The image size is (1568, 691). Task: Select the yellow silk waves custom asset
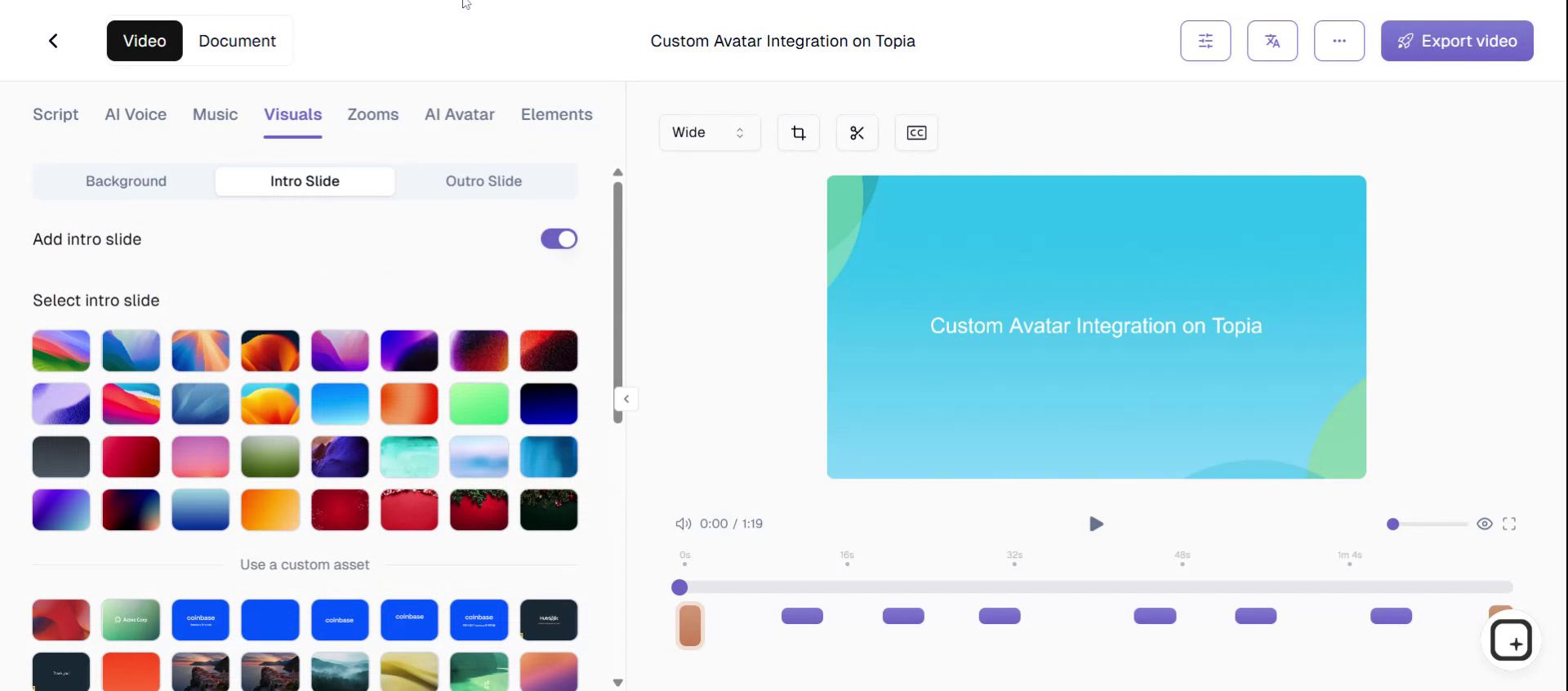409,671
